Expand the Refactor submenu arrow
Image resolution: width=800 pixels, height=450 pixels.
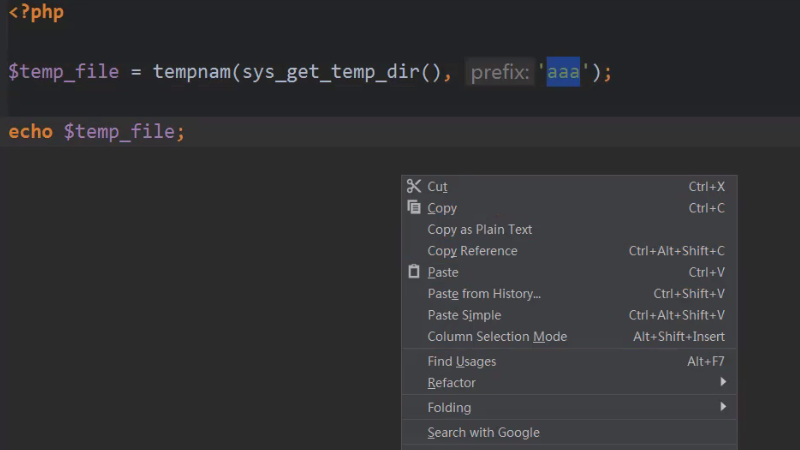(723, 383)
